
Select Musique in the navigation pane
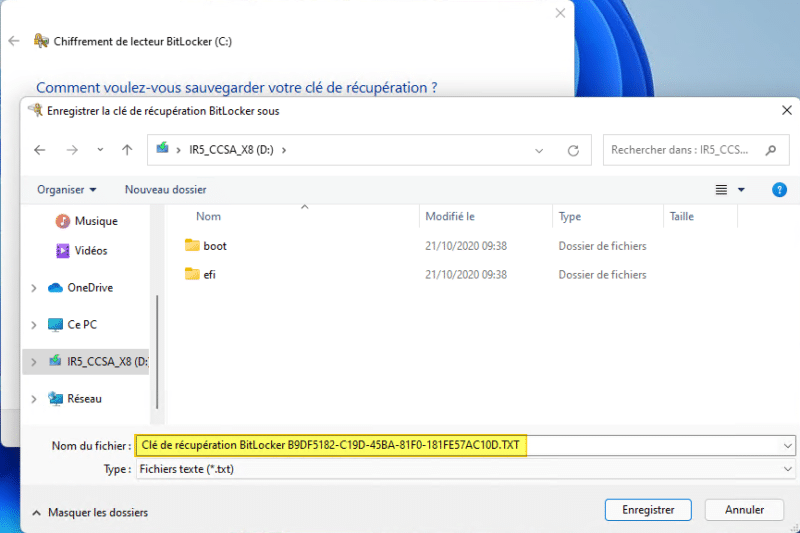[96, 221]
